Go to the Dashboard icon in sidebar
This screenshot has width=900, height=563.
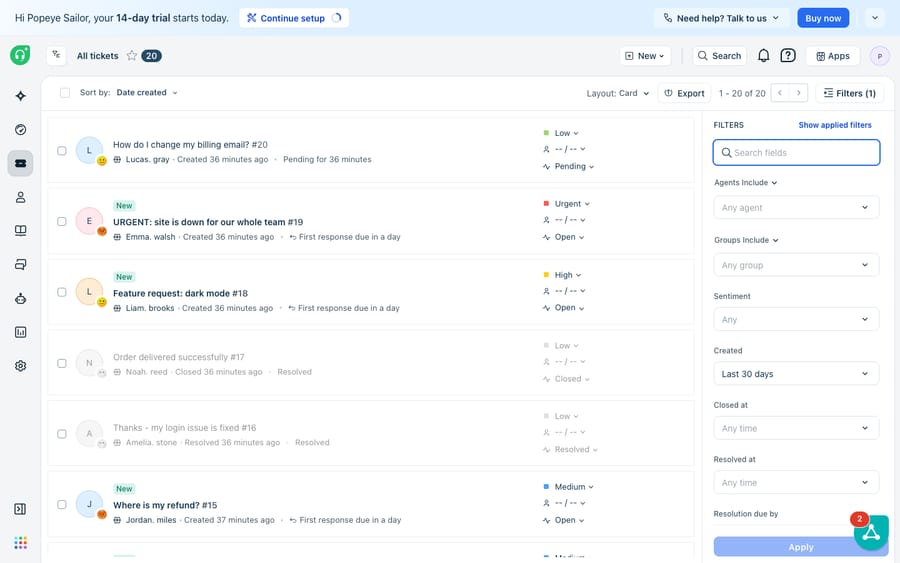pos(21,130)
